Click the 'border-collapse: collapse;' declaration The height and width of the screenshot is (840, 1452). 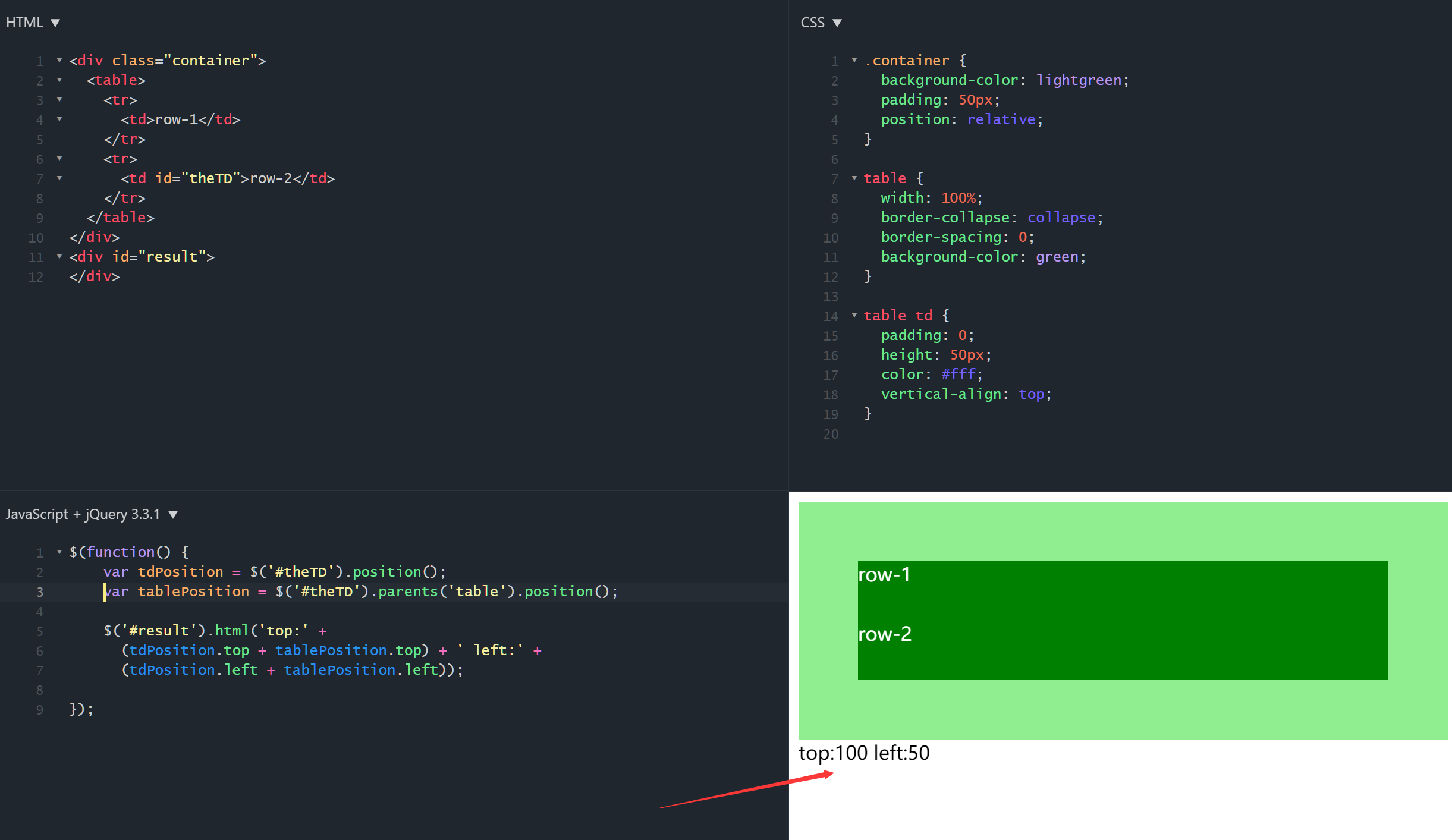(992, 218)
